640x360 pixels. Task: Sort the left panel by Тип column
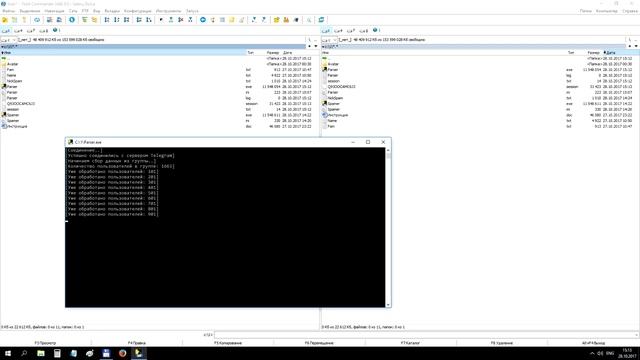click(x=250, y=53)
